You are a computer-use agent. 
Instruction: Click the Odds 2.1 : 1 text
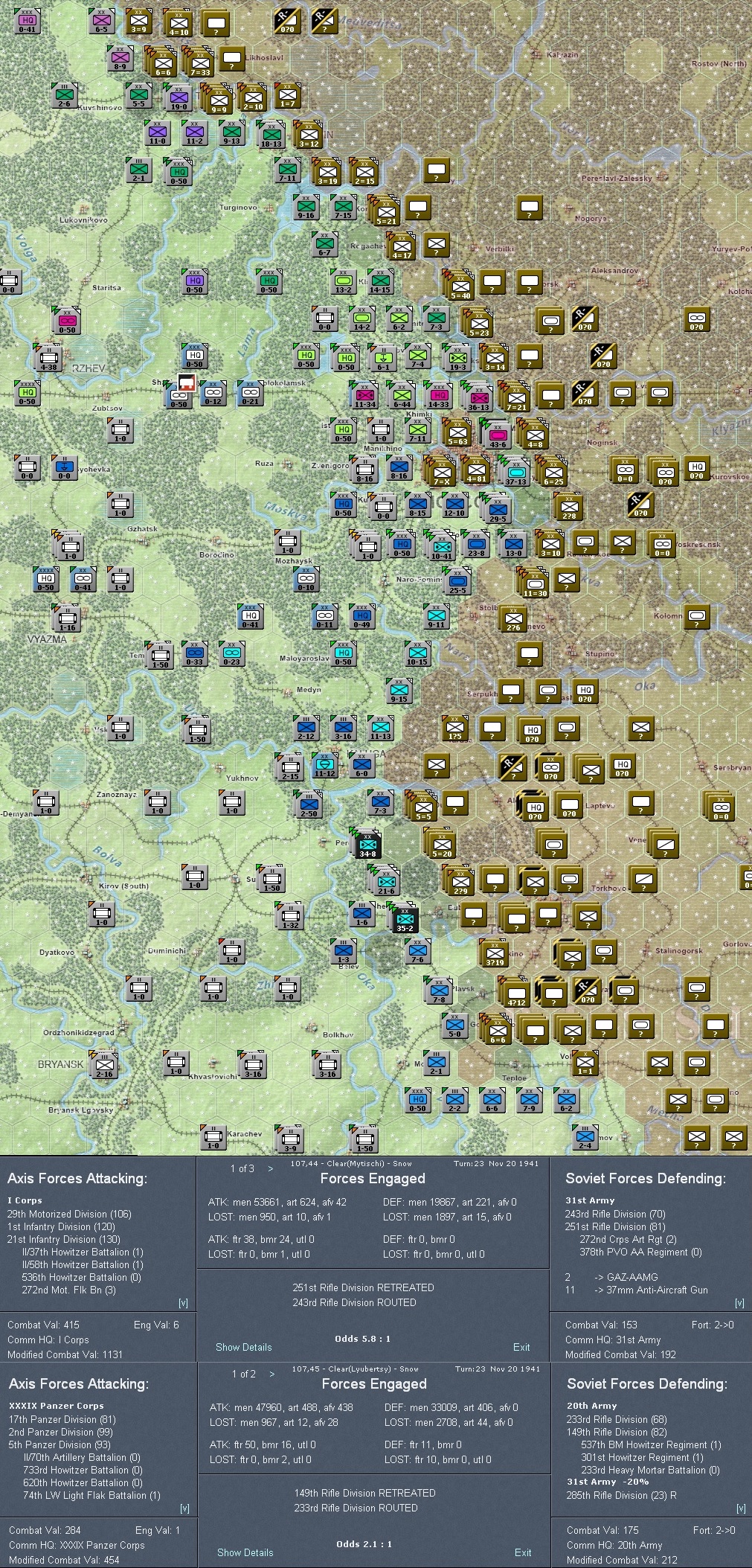[364, 1543]
